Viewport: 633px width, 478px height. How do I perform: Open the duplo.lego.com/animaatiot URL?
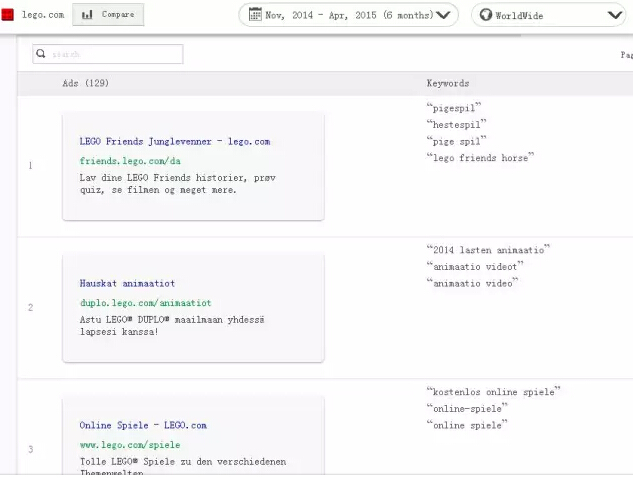coord(145,303)
